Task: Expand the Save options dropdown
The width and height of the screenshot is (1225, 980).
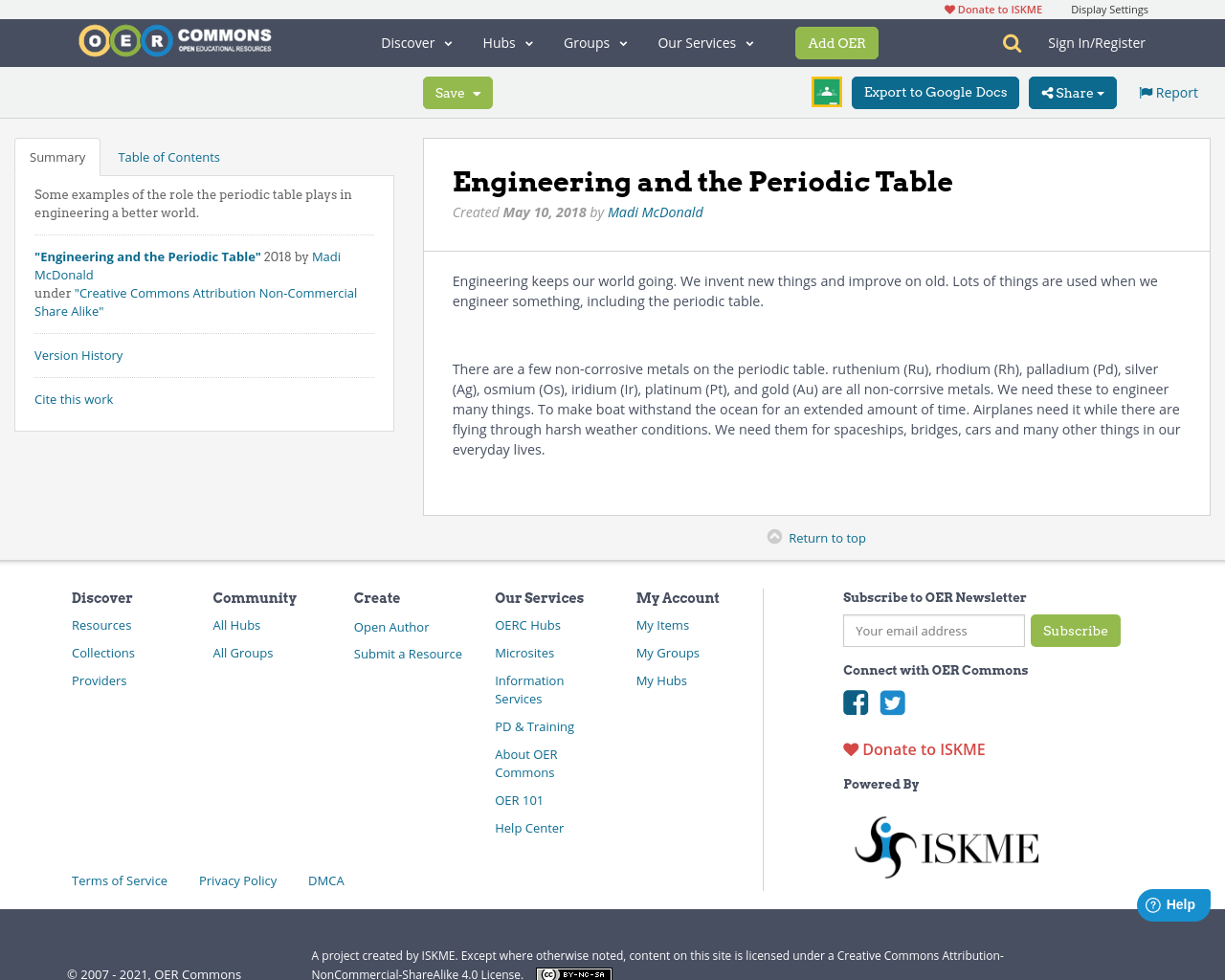Action: tap(476, 92)
